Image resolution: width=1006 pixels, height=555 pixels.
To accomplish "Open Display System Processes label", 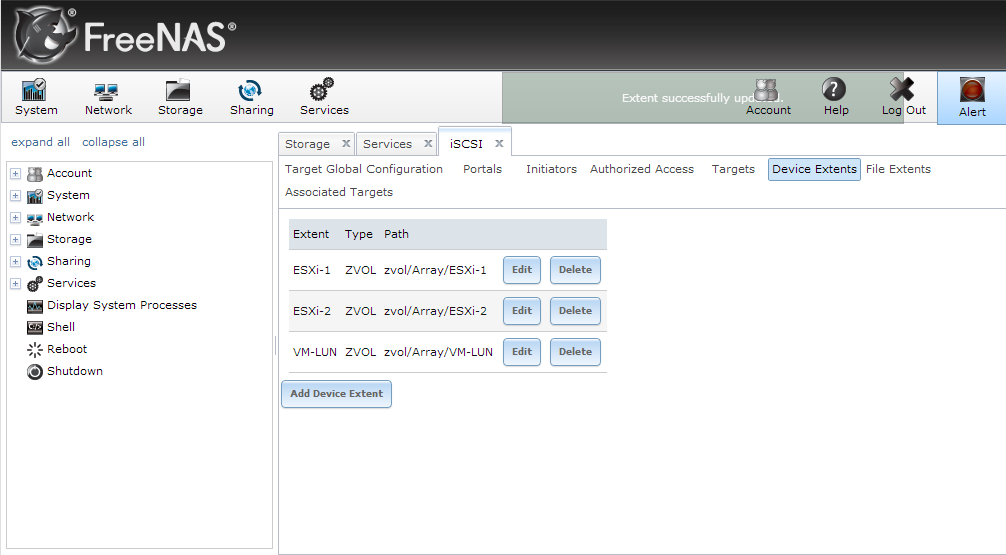I will coord(122,305).
